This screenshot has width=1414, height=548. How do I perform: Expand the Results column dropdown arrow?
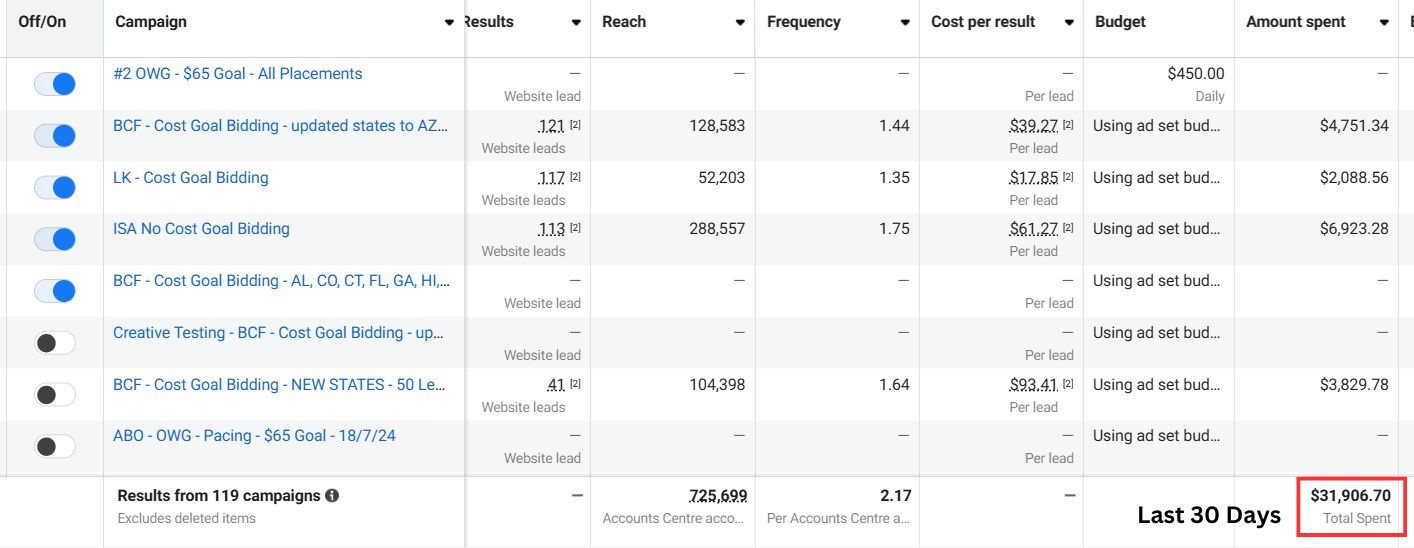point(576,23)
